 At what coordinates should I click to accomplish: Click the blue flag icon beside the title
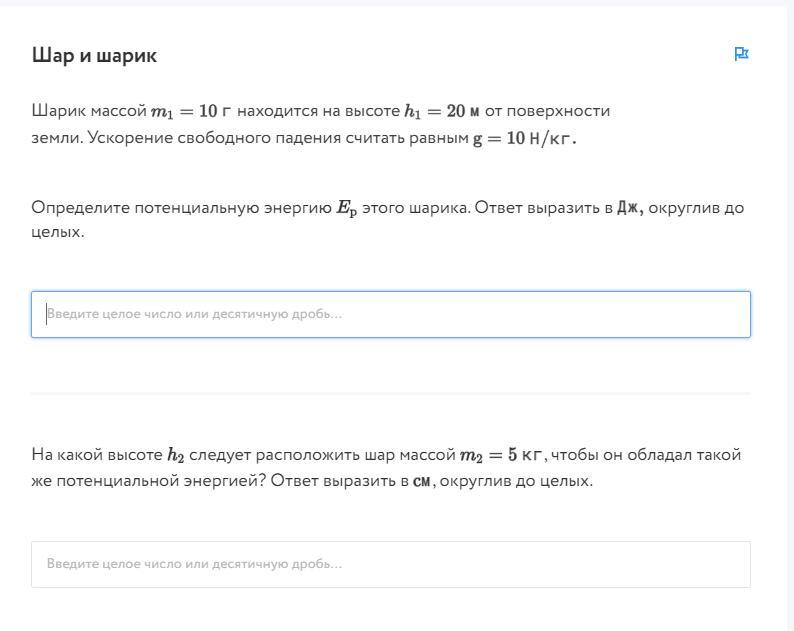pos(741,54)
